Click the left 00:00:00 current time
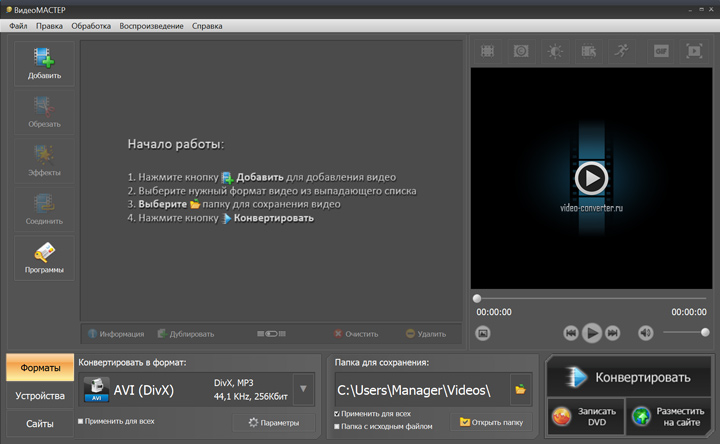Viewport: 720px width, 444px height. click(x=494, y=312)
